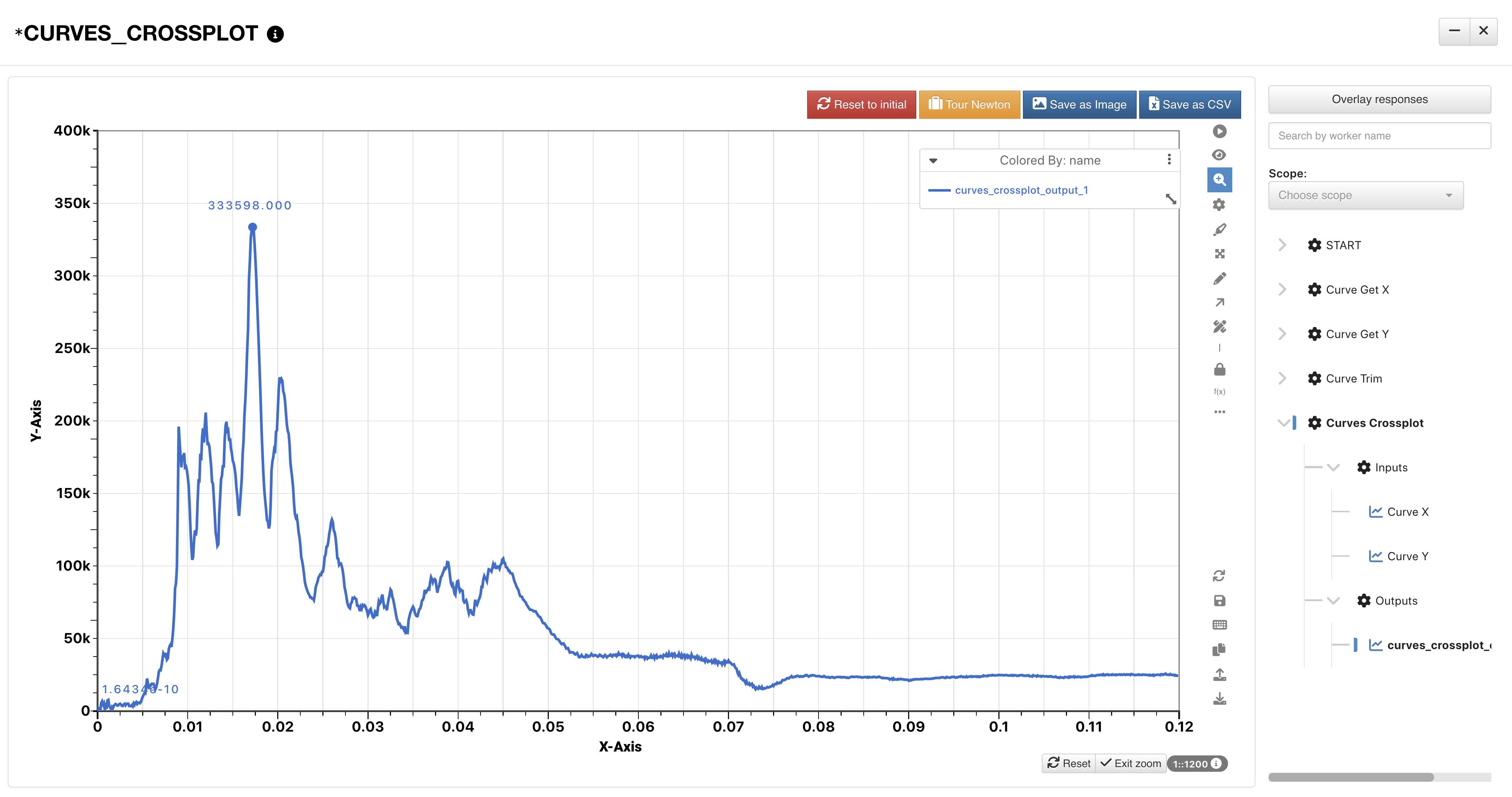Image resolution: width=1512 pixels, height=797 pixels.
Task: Toggle the zoom magnifier tool
Action: (x=1219, y=180)
